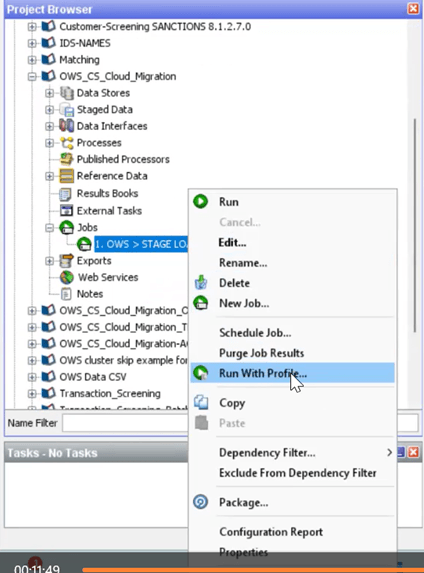Click the Results Books icon

(x=66, y=194)
